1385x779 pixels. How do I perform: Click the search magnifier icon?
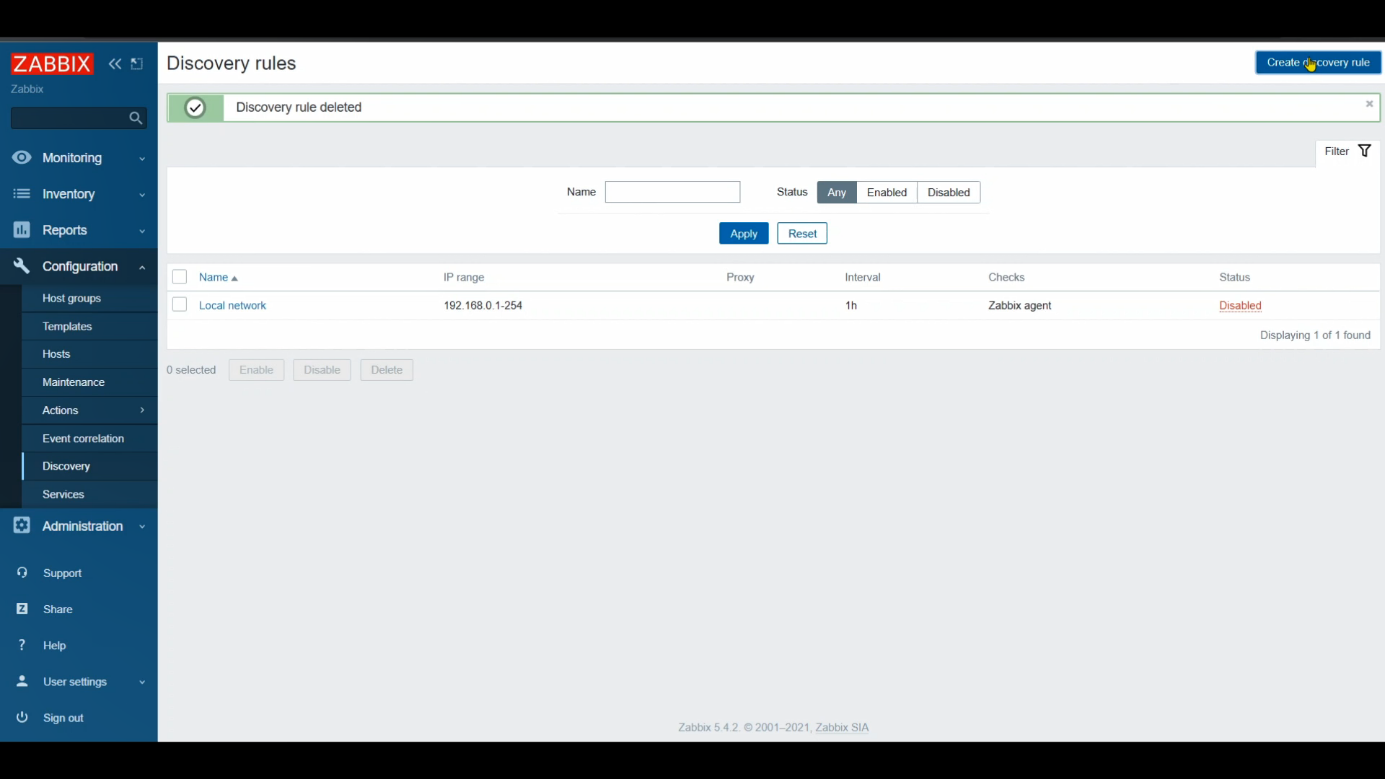(x=136, y=118)
